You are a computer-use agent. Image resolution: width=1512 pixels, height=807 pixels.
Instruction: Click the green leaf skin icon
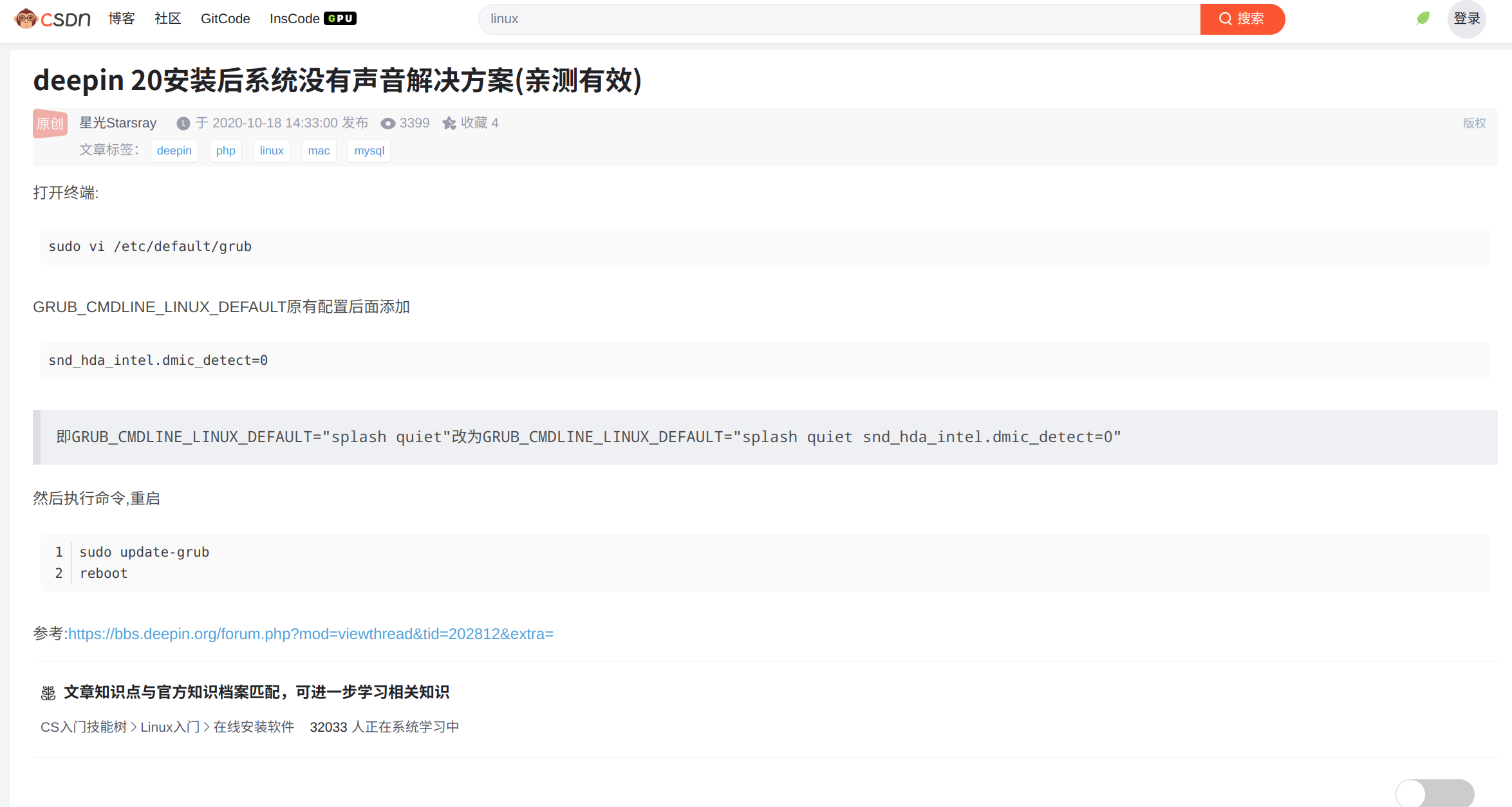pos(1422,18)
